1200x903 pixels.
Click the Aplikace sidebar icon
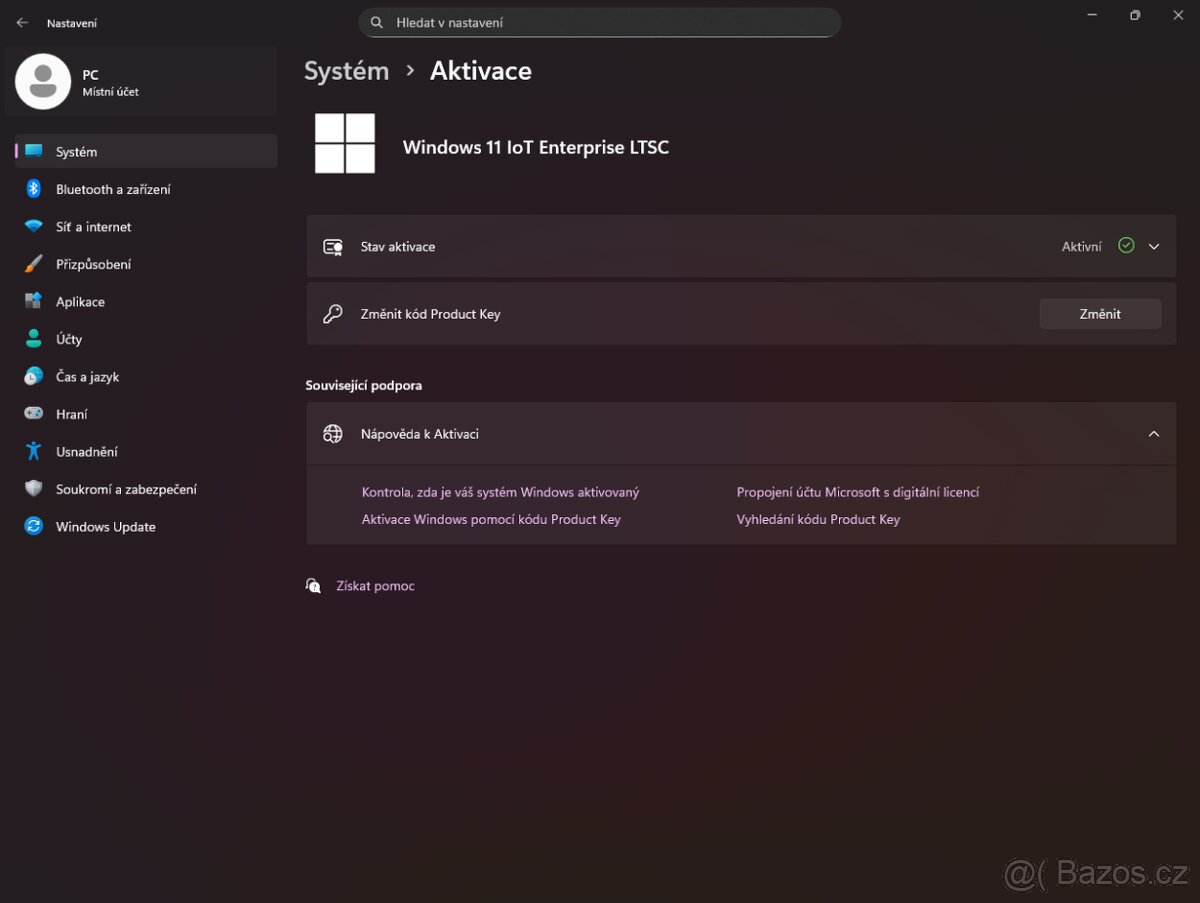(34, 302)
